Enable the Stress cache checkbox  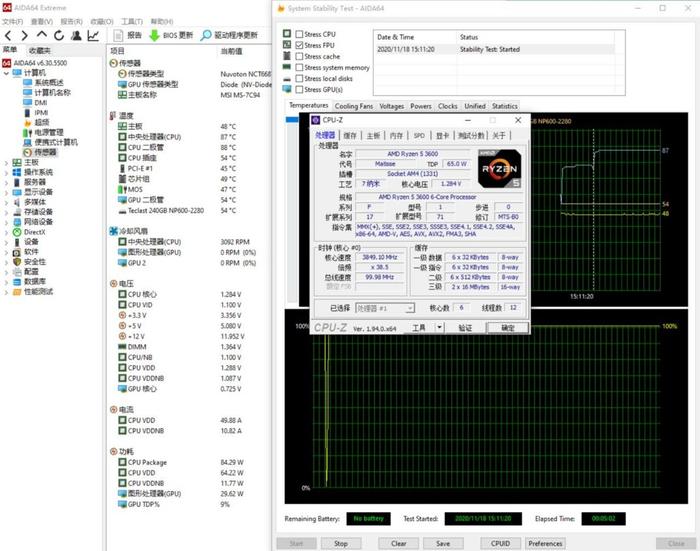[299, 56]
